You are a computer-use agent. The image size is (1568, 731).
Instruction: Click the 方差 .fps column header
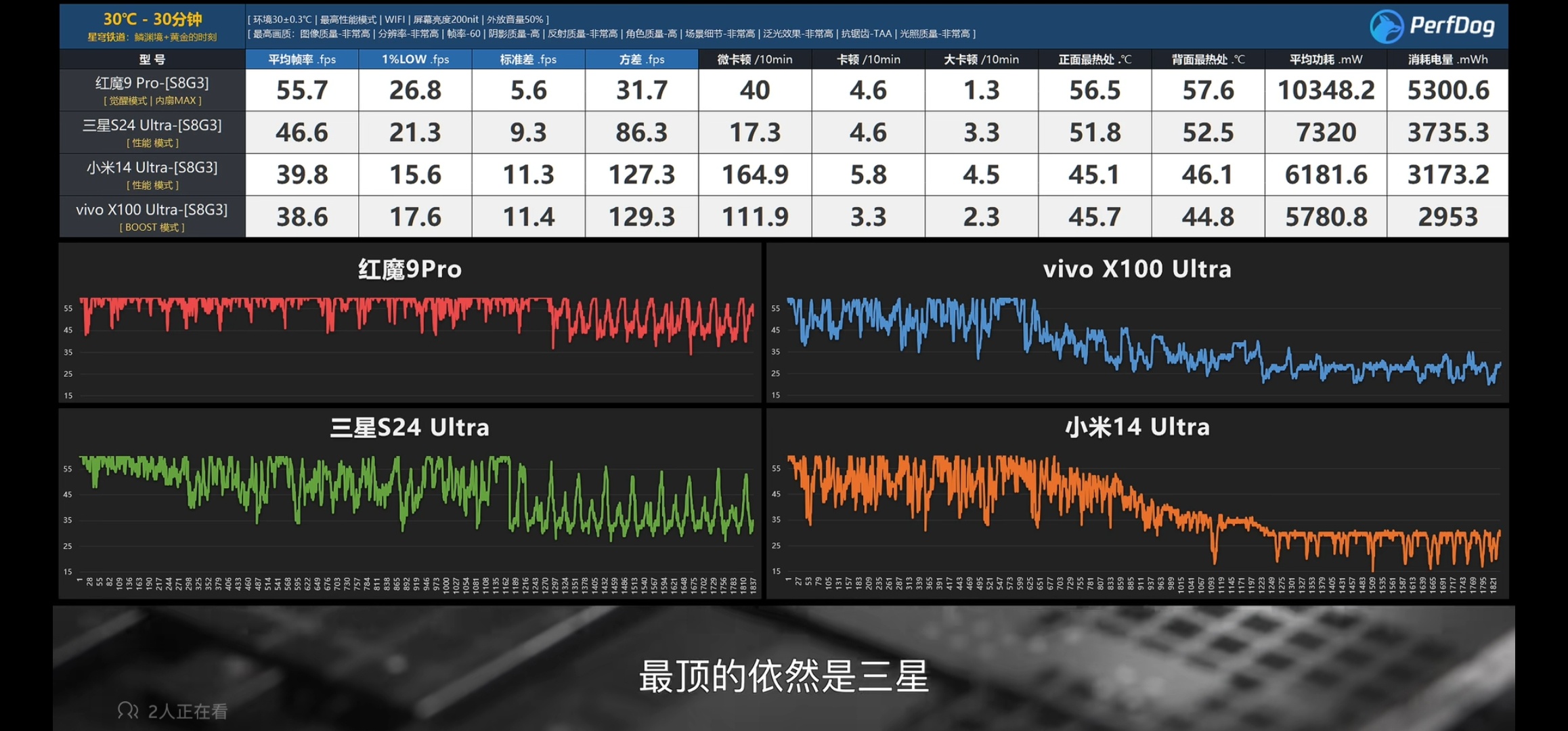[642, 59]
